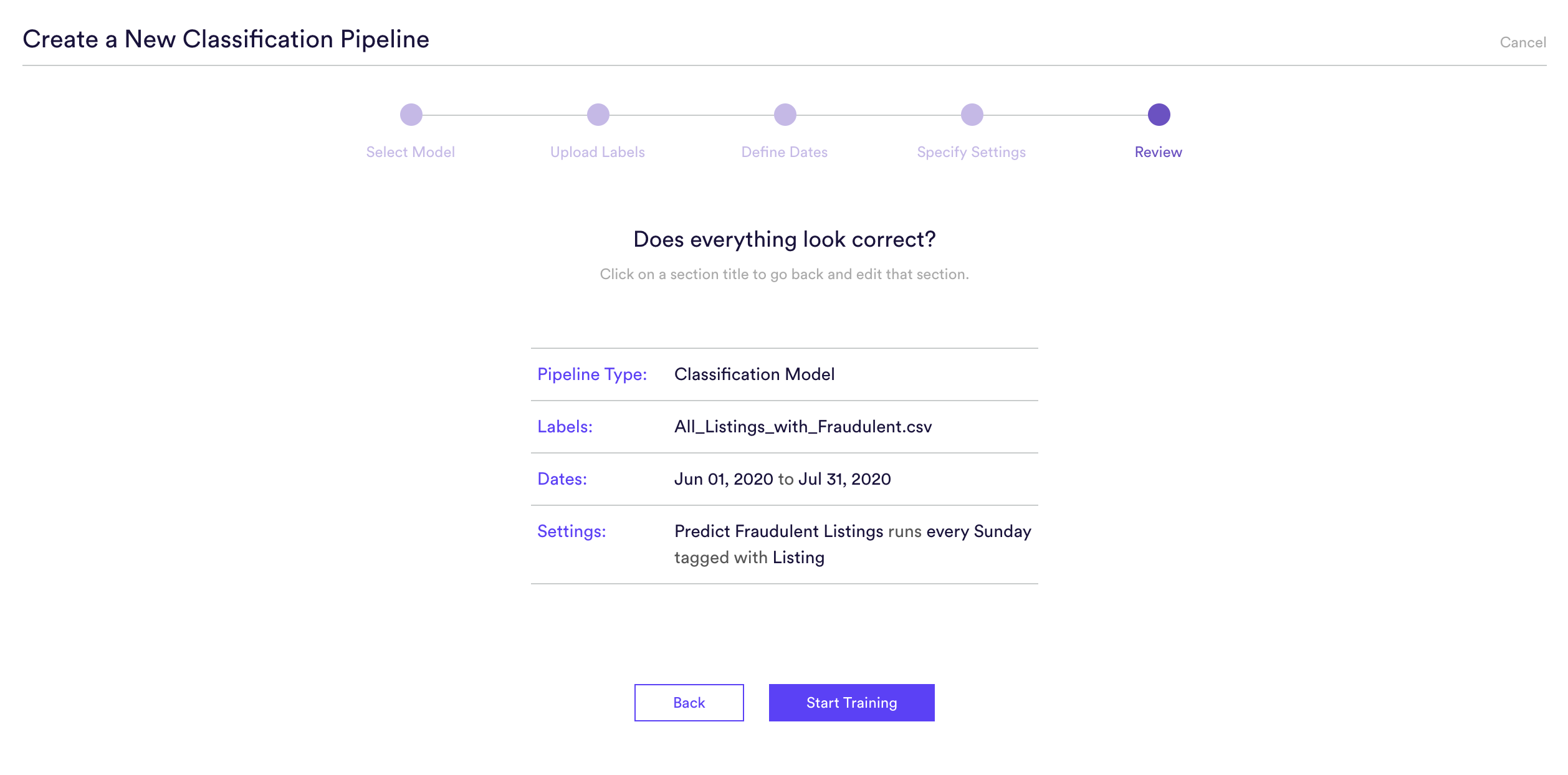Click the All_Listings_with_Fraudulent.csv file name
The image size is (1568, 775).
pyautogui.click(x=803, y=427)
